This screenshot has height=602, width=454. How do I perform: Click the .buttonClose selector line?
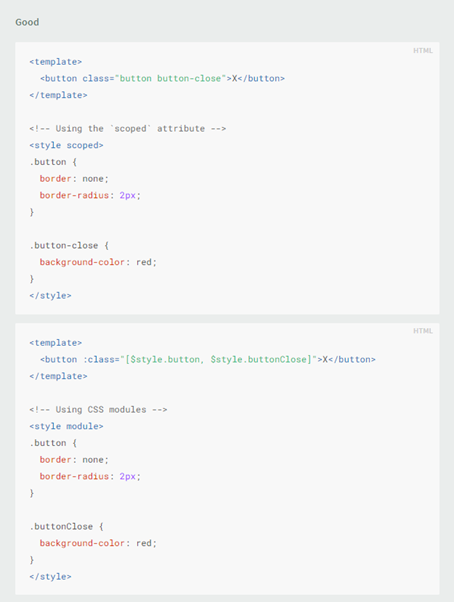pos(66,526)
